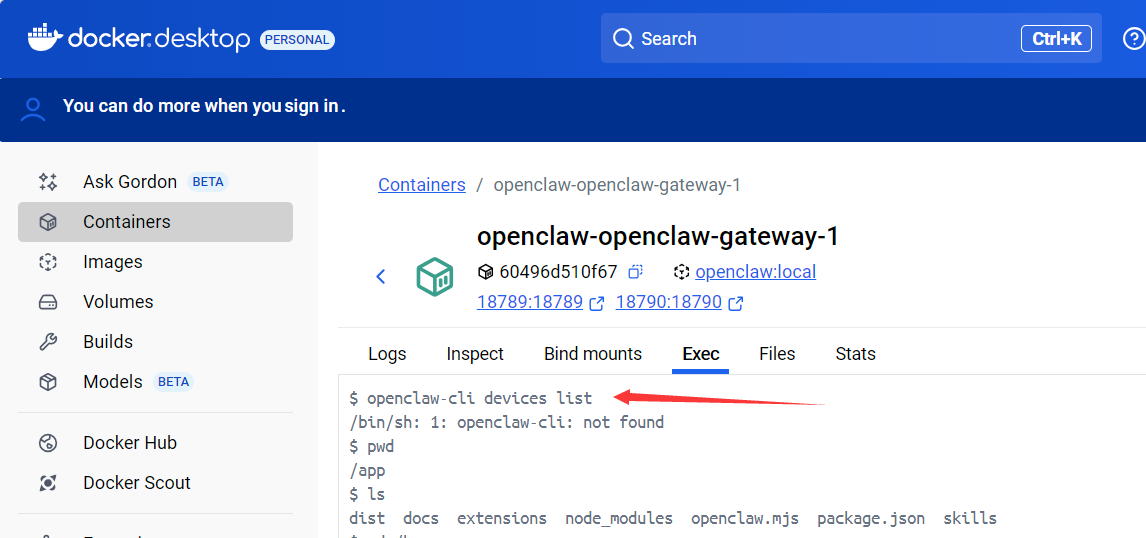The image size is (1146, 538).
Task: Select Containers in the sidebar
Action: (x=155, y=221)
